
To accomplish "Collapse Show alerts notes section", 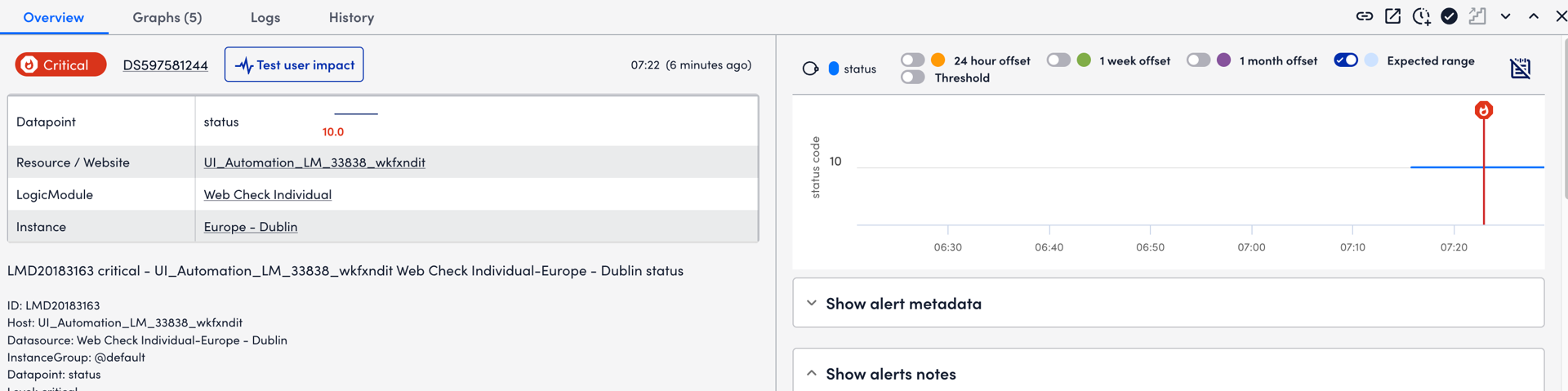I will (1168, 373).
